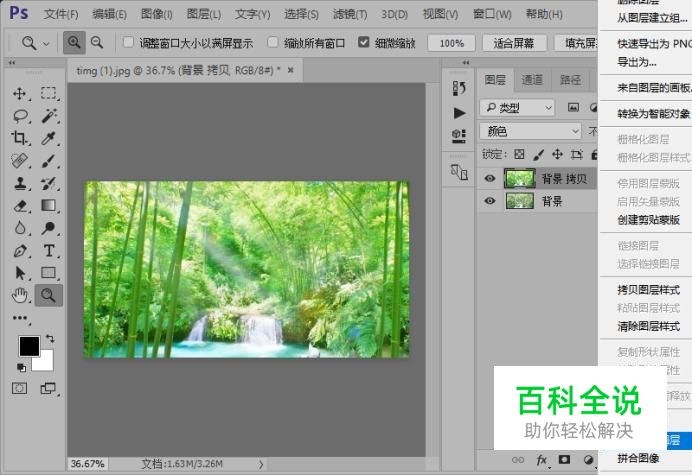This screenshot has height=475, width=692.
Task: Switch to the 通道 tab
Action: [532, 80]
